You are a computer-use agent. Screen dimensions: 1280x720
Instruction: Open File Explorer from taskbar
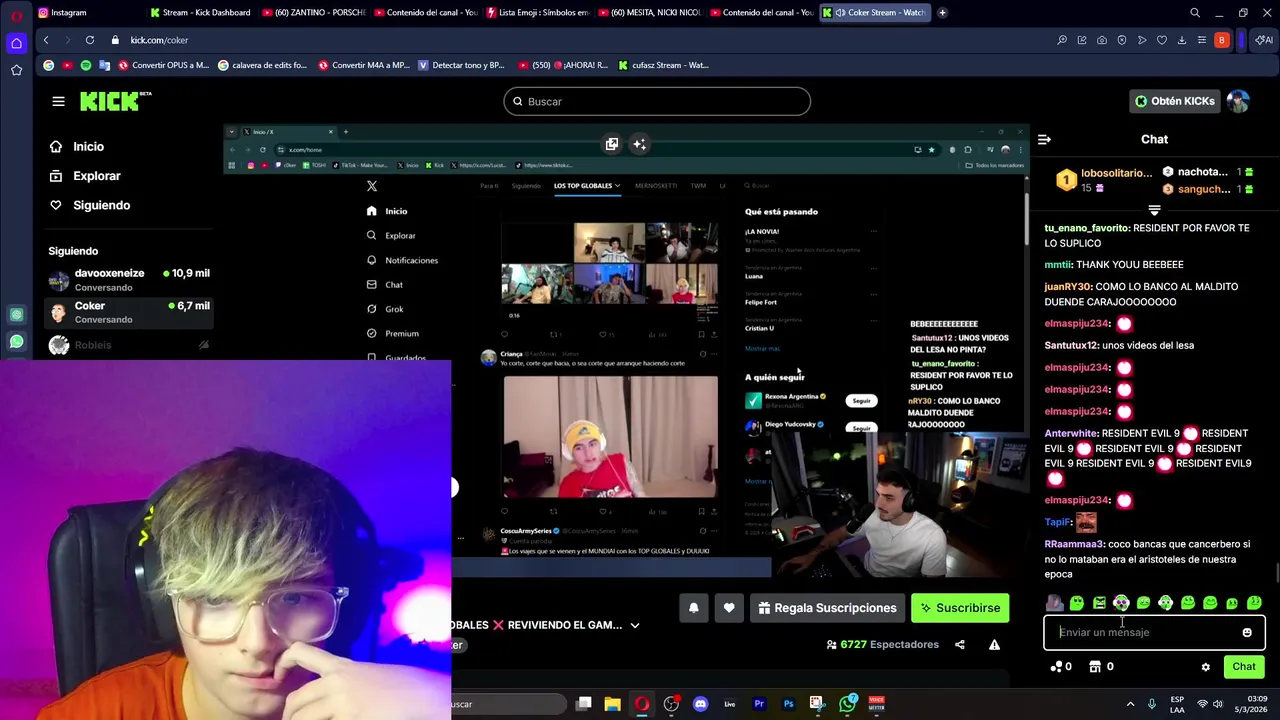point(613,704)
